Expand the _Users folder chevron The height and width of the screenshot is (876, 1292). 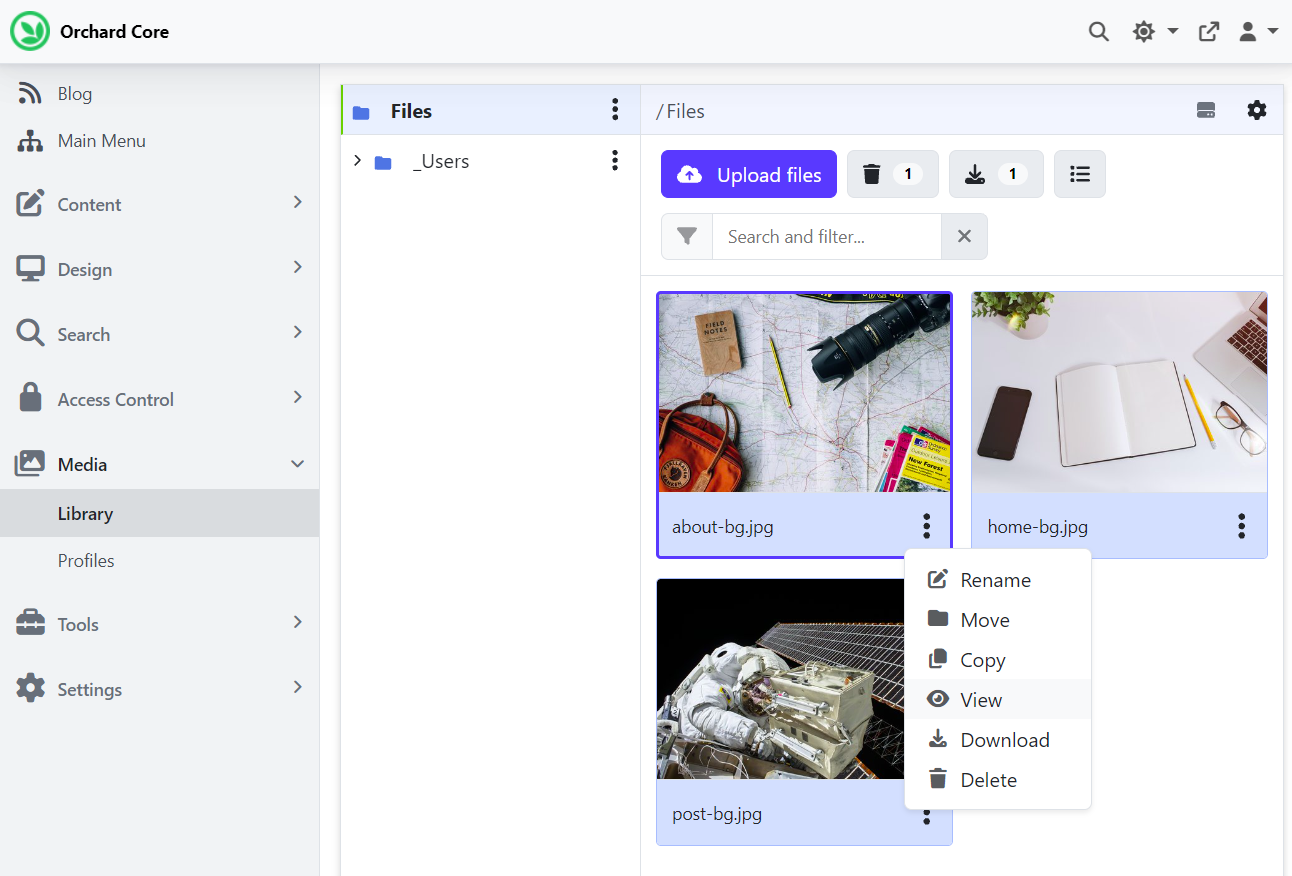coord(357,160)
